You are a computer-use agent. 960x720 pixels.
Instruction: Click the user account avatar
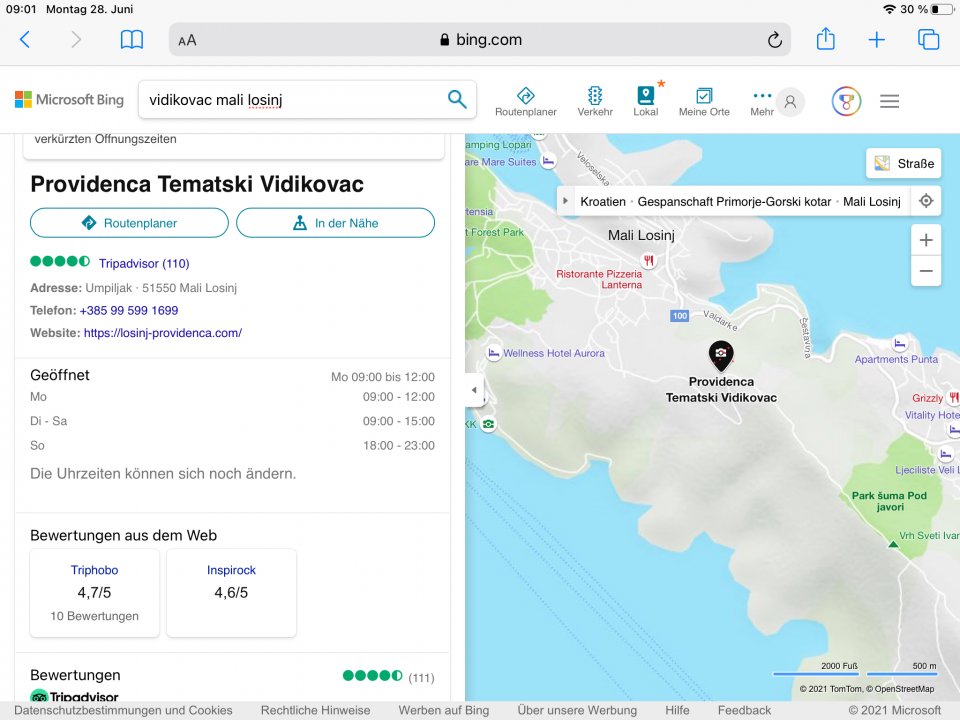790,101
